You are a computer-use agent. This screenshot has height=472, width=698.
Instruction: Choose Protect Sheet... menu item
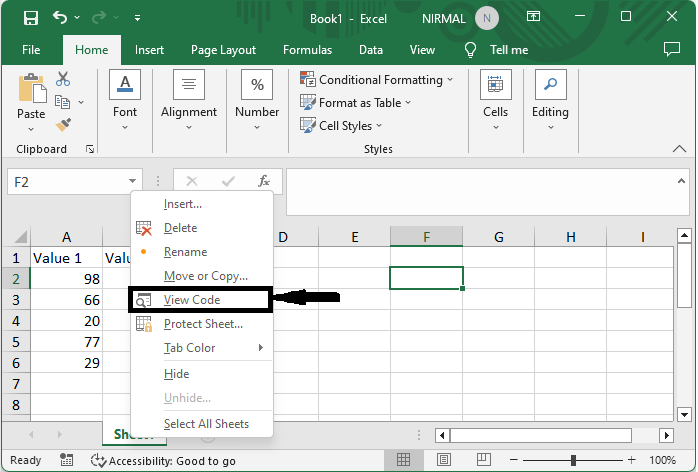[202, 324]
